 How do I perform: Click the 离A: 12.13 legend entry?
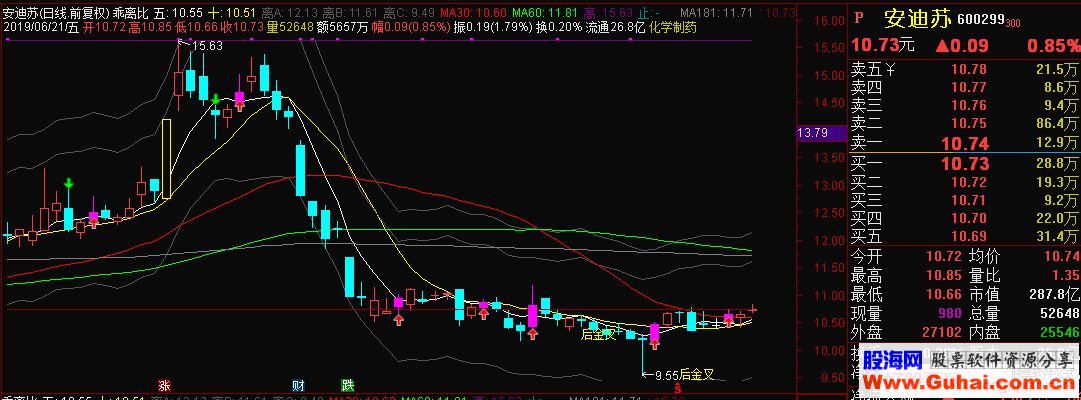pos(289,12)
